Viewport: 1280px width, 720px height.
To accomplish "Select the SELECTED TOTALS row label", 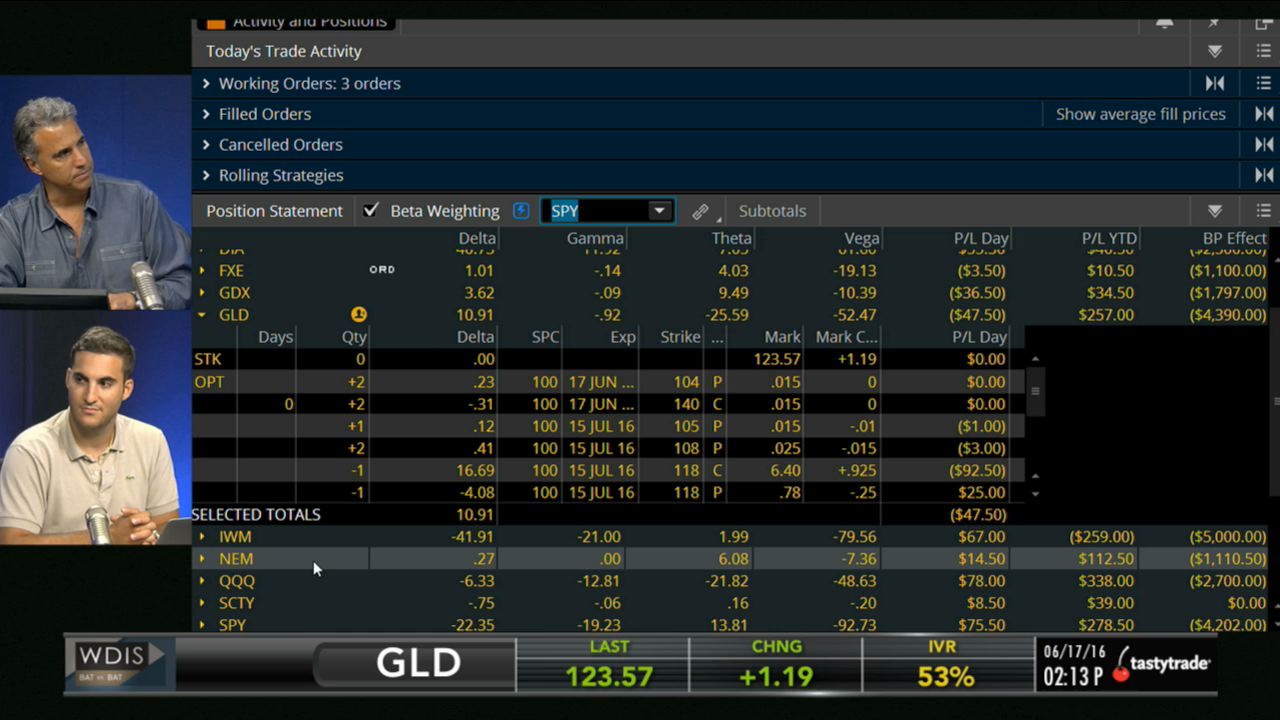I will [256, 515].
